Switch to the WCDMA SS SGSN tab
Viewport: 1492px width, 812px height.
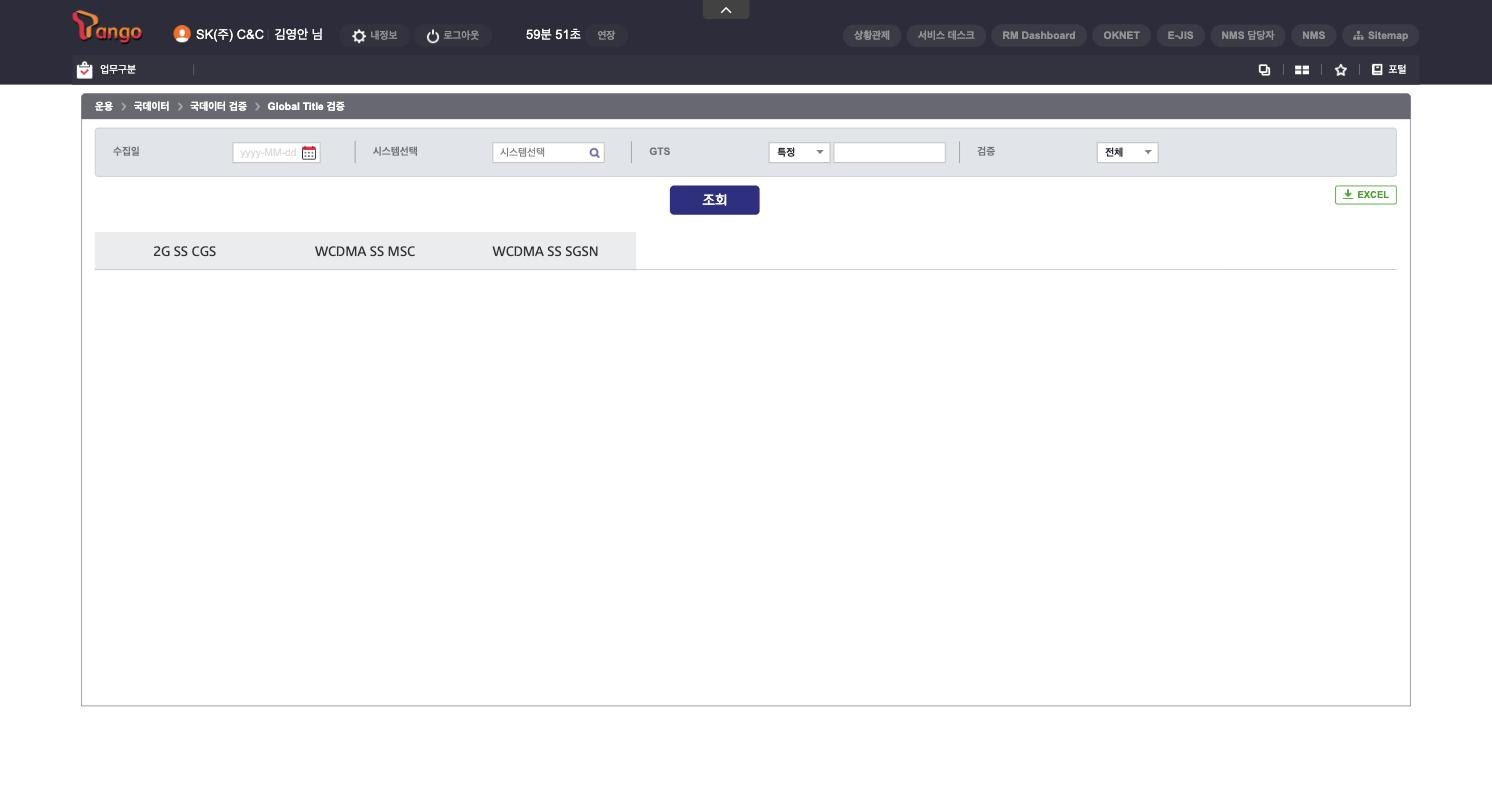pyautogui.click(x=545, y=251)
